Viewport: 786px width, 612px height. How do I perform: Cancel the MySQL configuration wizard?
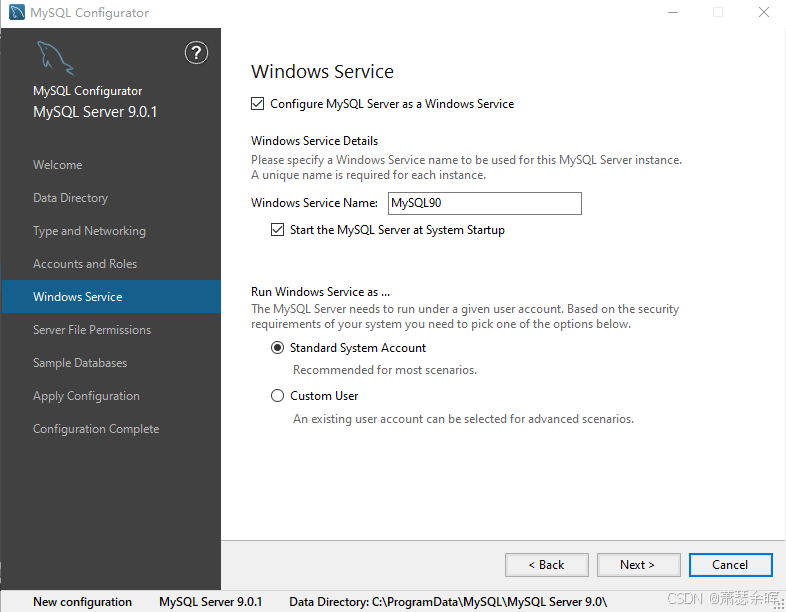730,565
